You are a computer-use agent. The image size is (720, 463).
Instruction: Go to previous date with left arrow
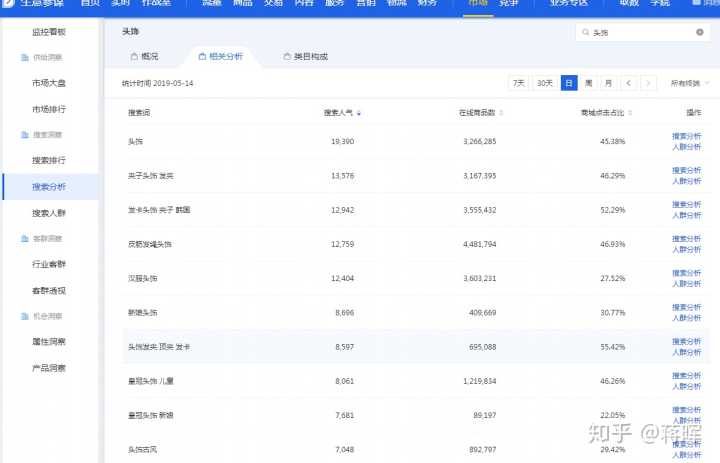[628, 83]
